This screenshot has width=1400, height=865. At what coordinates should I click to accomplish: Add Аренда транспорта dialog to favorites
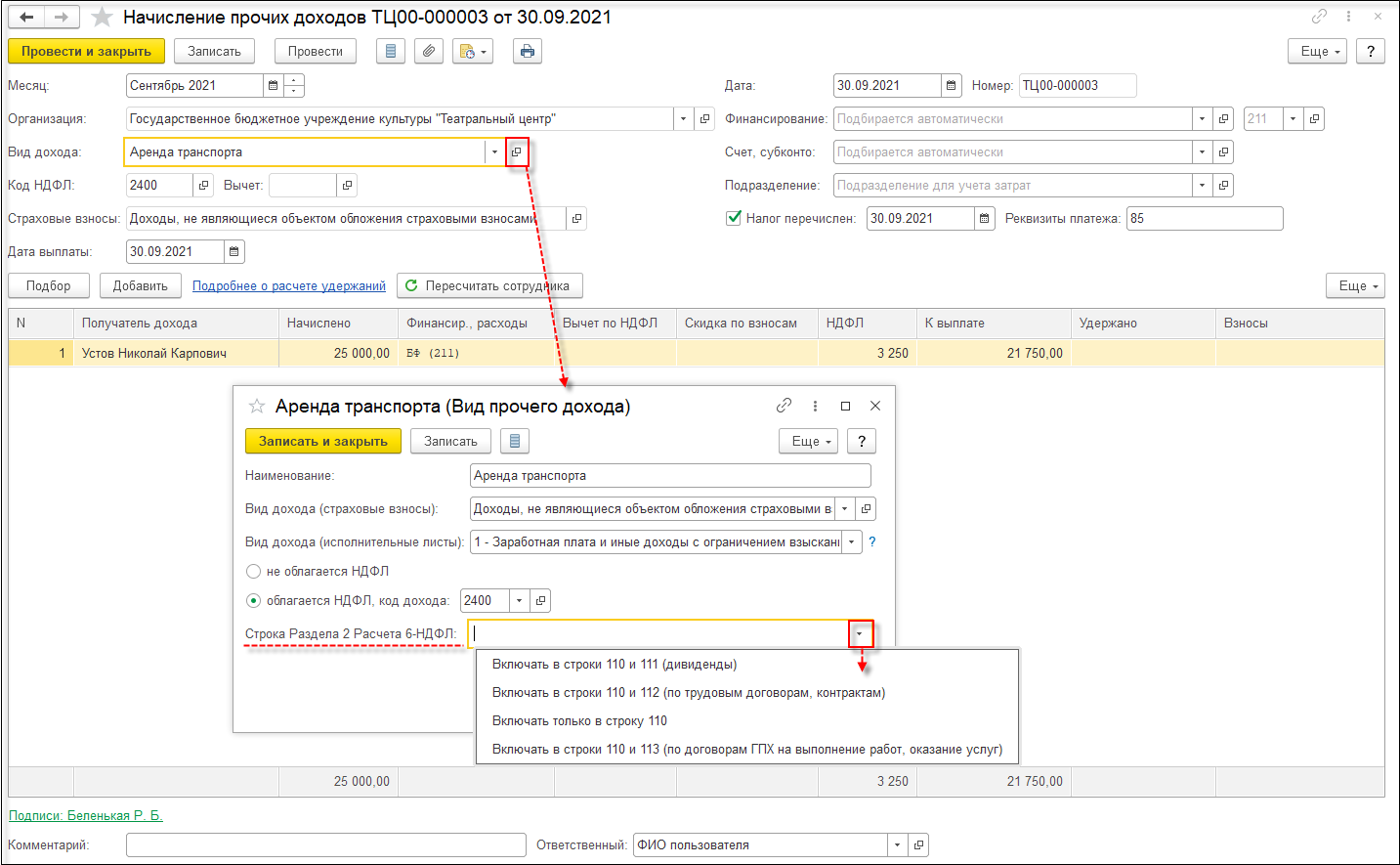tap(257, 406)
